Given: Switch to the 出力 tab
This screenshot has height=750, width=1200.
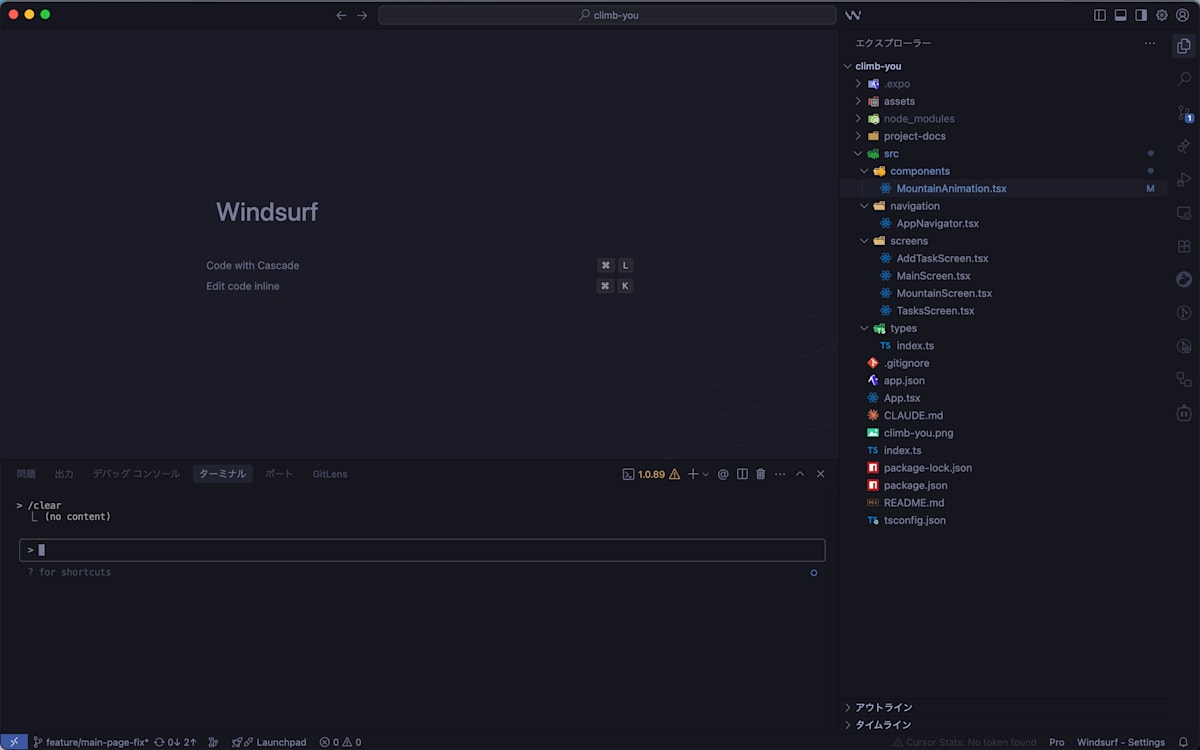Looking at the screenshot, I should click(64, 474).
